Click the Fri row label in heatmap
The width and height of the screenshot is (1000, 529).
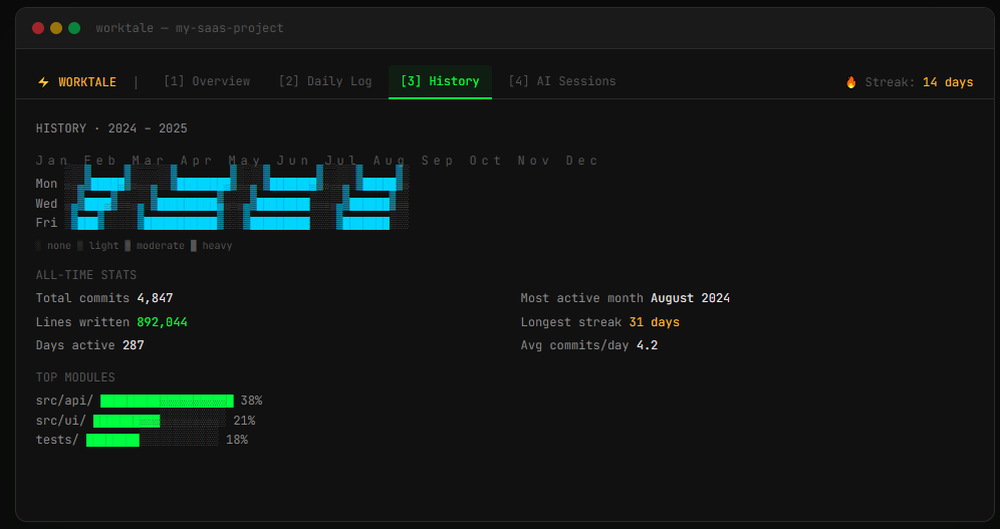coord(47,223)
